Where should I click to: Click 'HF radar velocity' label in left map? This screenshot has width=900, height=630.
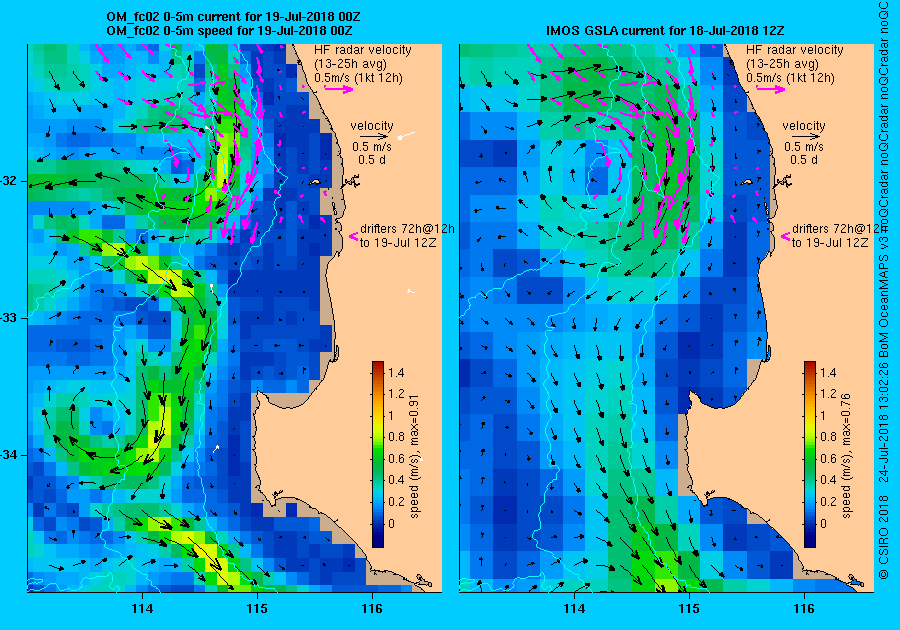(363, 50)
